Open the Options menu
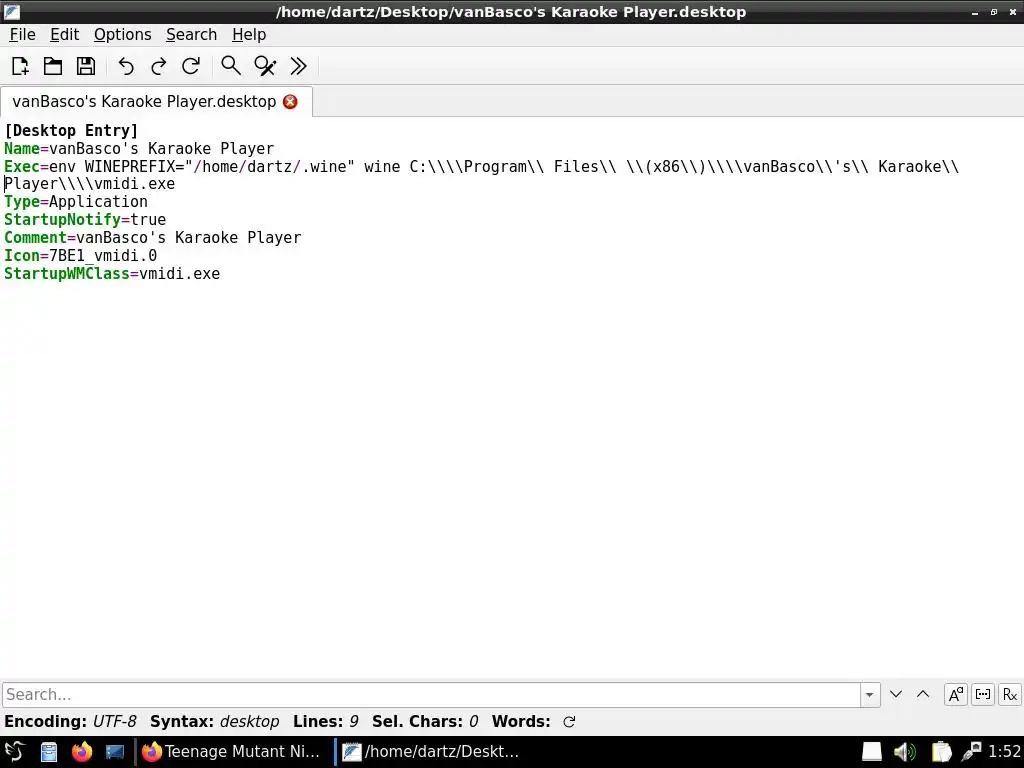The image size is (1024, 768). click(x=122, y=35)
